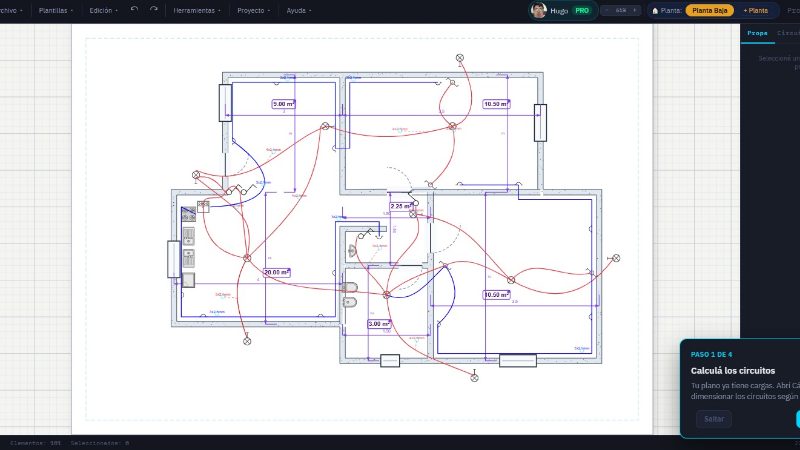Click the house icon beside Planta
800x450 pixels.
tap(655, 10)
